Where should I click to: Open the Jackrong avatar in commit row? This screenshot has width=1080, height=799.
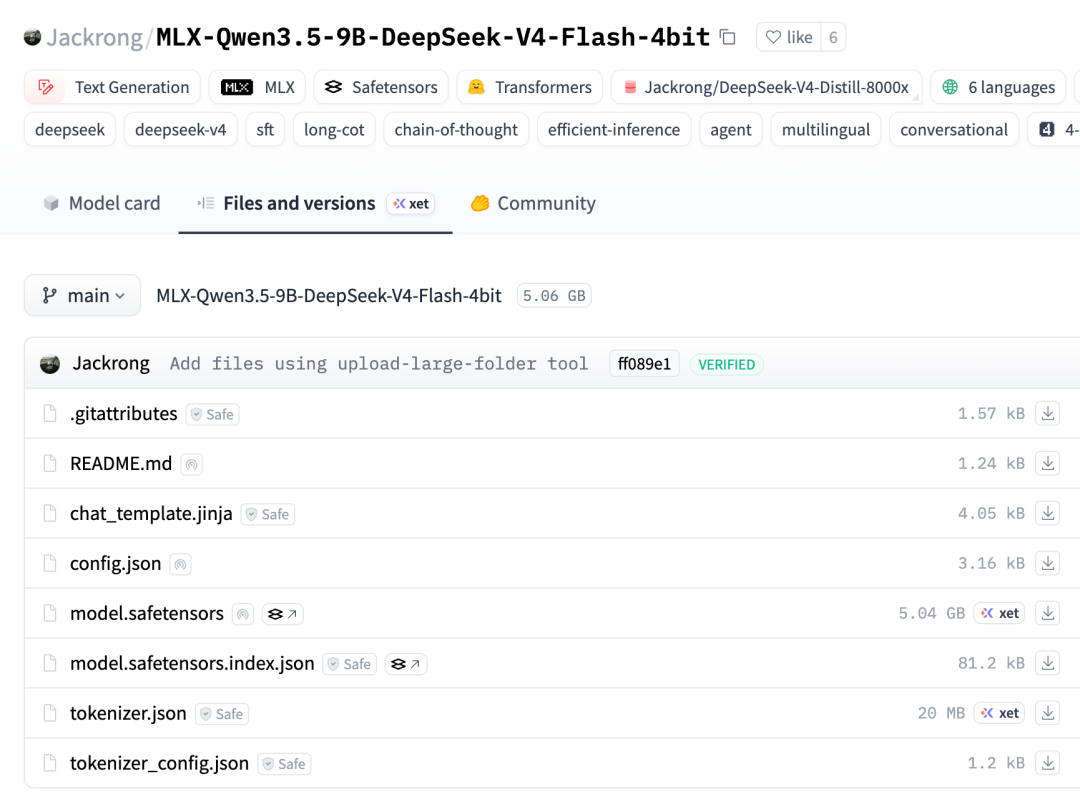point(50,364)
